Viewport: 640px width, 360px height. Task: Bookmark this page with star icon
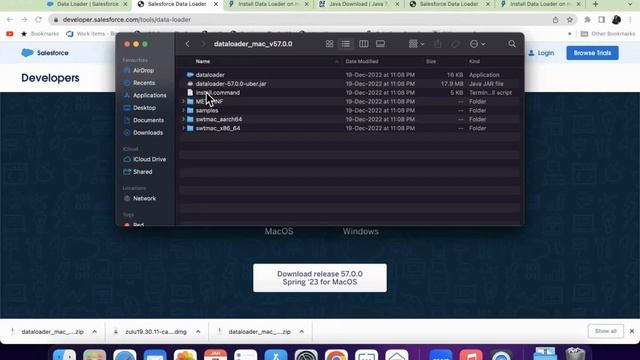pyautogui.click(x=570, y=20)
